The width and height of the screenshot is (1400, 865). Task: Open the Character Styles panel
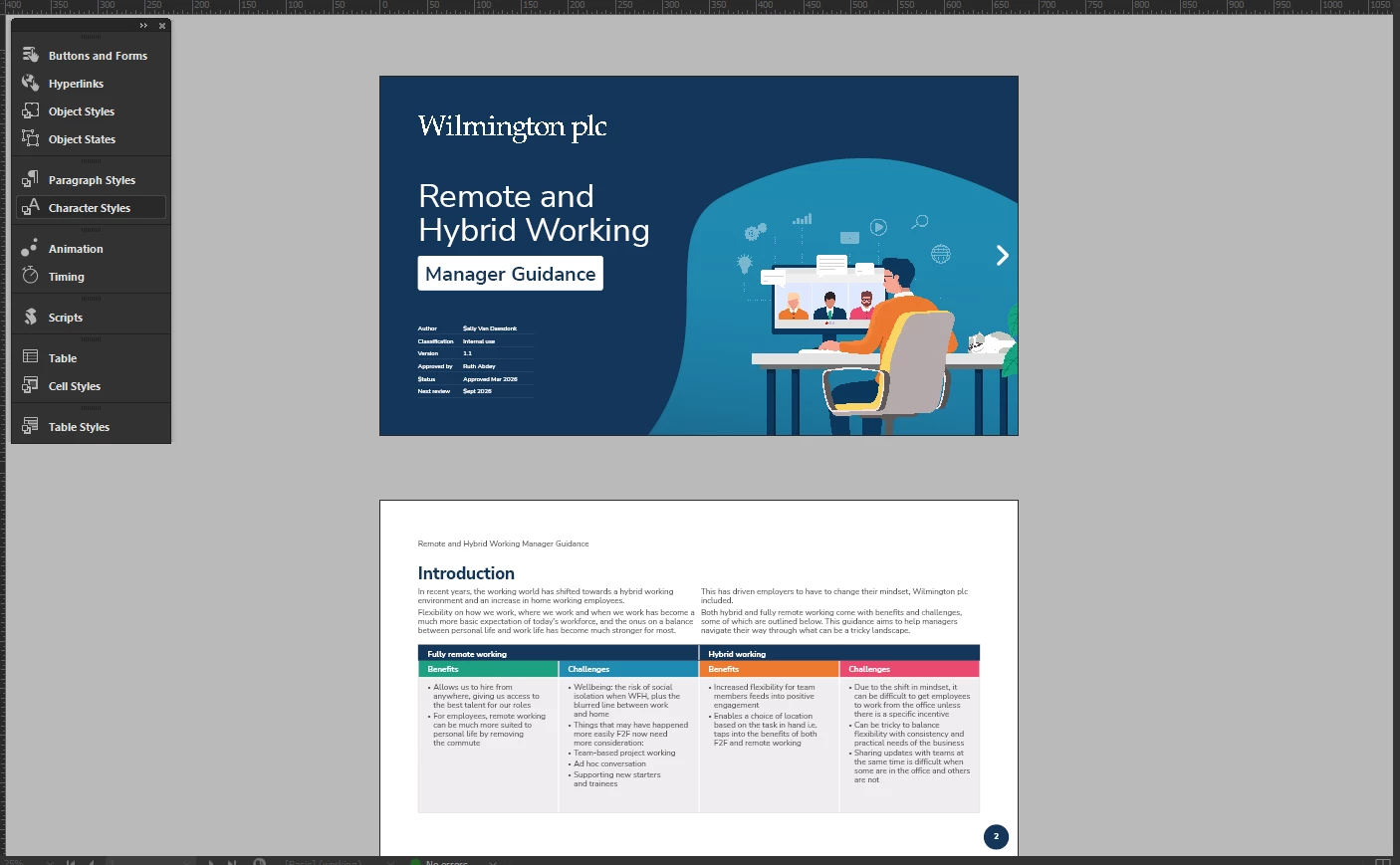(x=91, y=208)
